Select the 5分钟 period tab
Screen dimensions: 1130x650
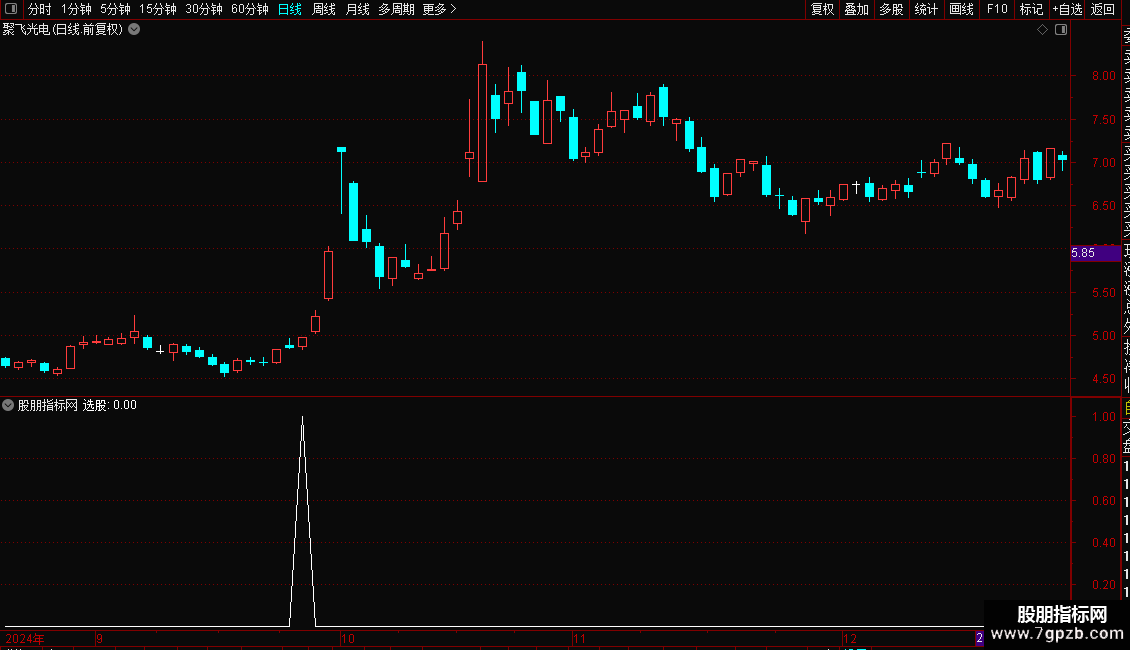pyautogui.click(x=115, y=9)
